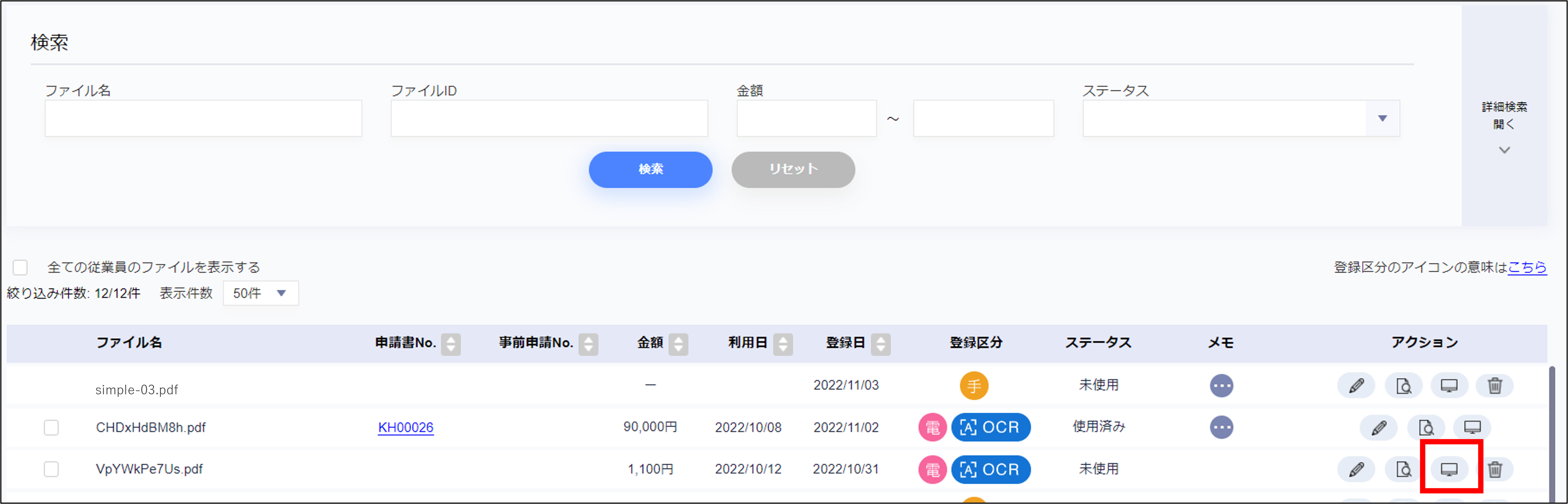Screen dimensions: 1568x504
Task: Sort by 登録日 column arrows
Action: (x=880, y=344)
